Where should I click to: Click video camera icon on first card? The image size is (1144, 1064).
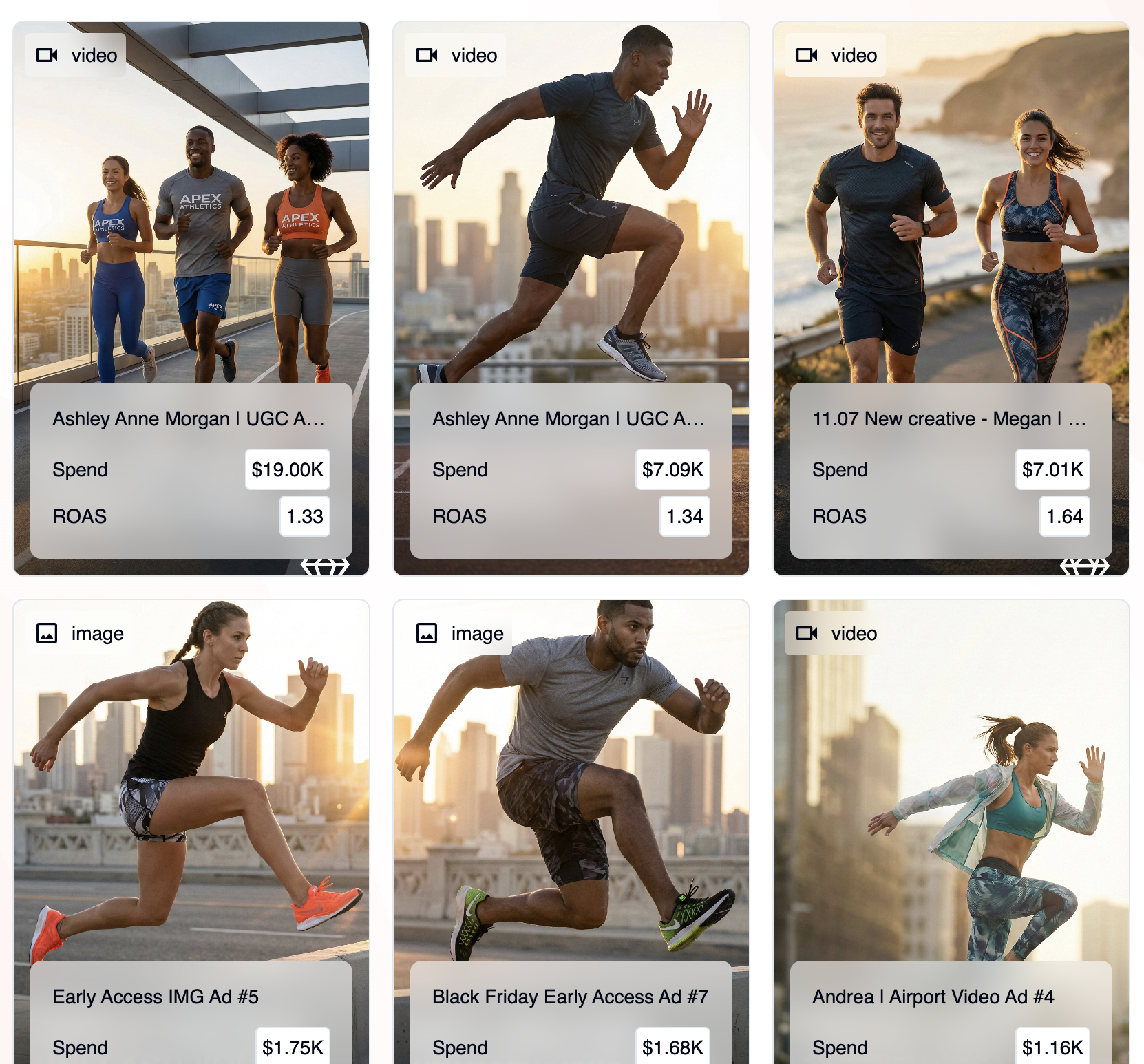[47, 55]
